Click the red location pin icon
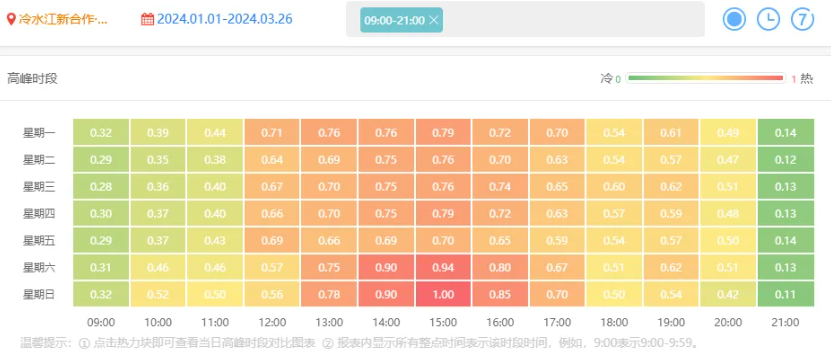 (x=11, y=20)
